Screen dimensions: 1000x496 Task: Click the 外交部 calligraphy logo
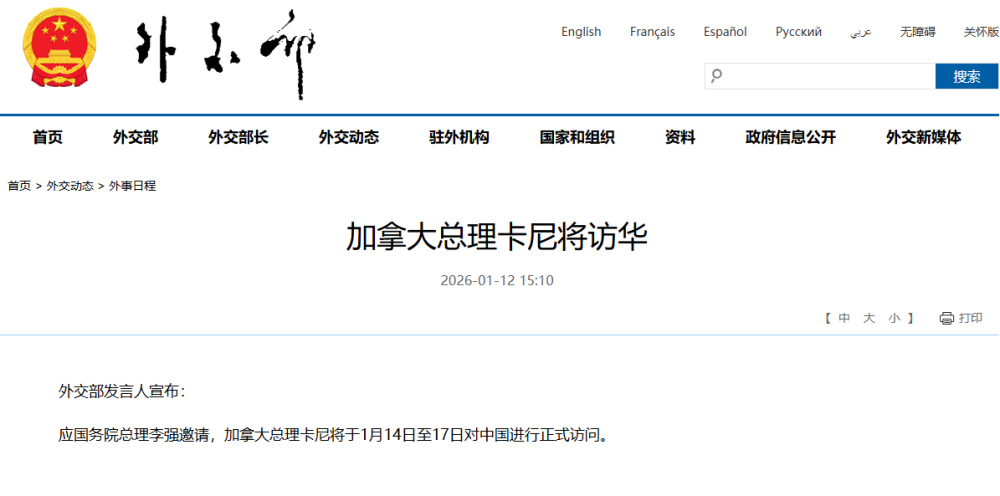[x=226, y=52]
